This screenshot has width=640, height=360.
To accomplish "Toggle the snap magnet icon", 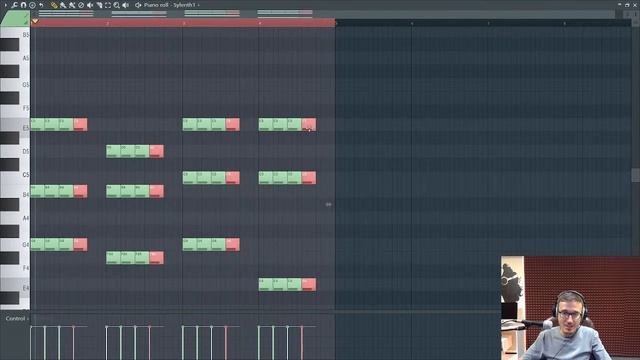I will 23,5.
